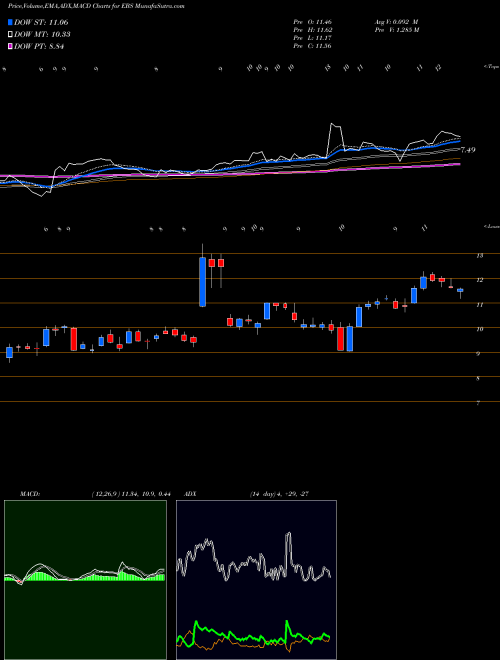This screenshot has height=660, width=500.
Task: Click the 12 price axis label
Action: pos(479,280)
